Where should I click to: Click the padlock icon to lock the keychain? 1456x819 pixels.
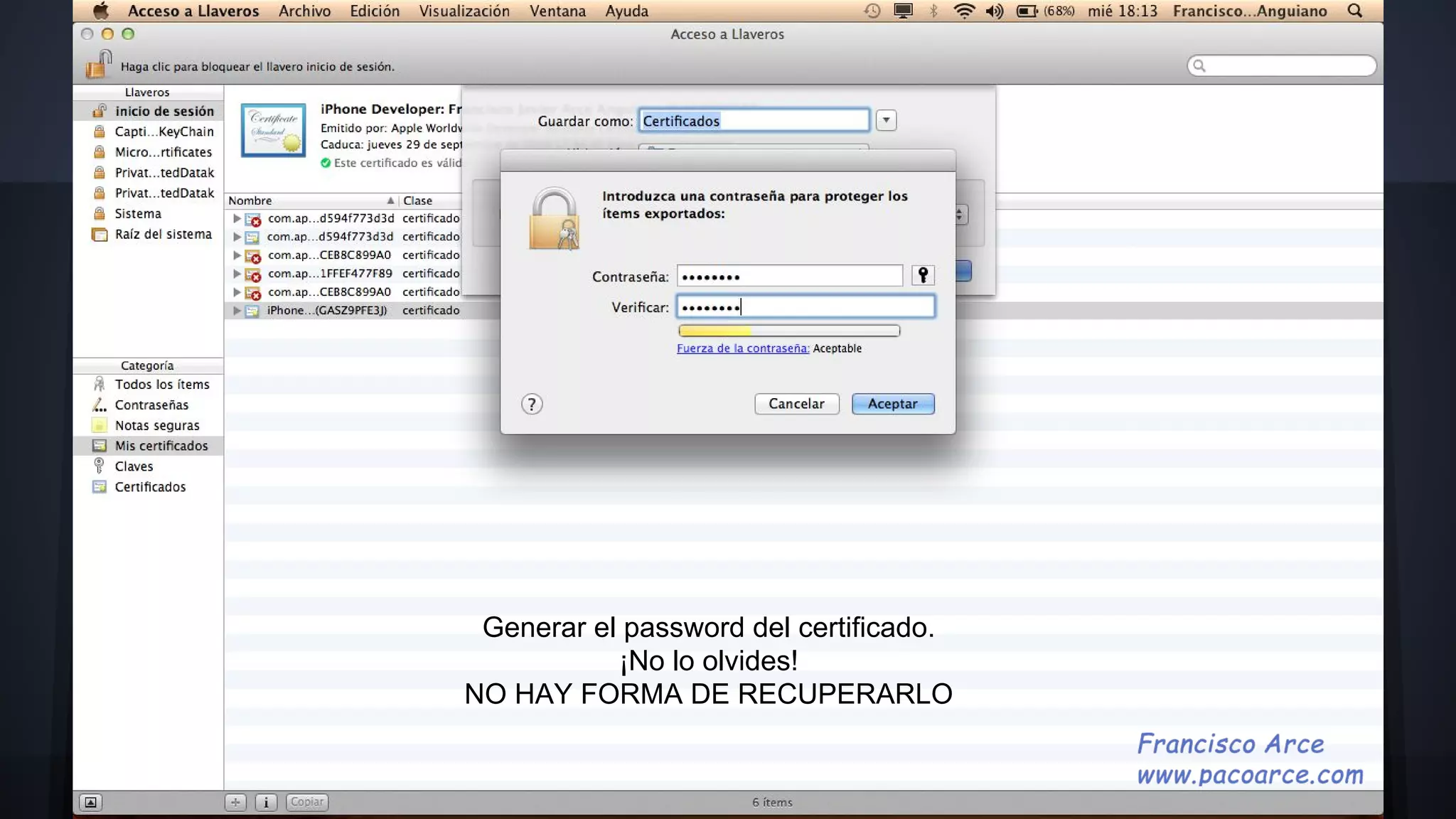click(x=99, y=64)
